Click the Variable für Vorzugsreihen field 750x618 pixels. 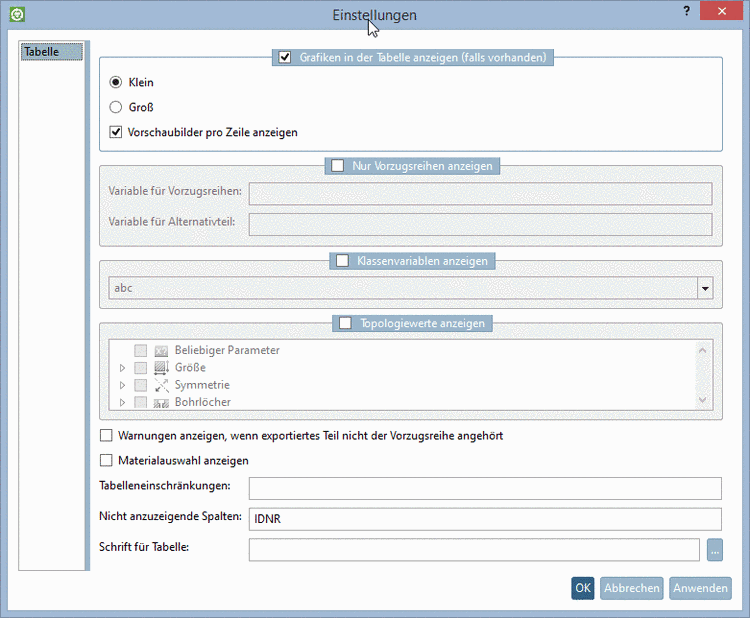point(481,194)
